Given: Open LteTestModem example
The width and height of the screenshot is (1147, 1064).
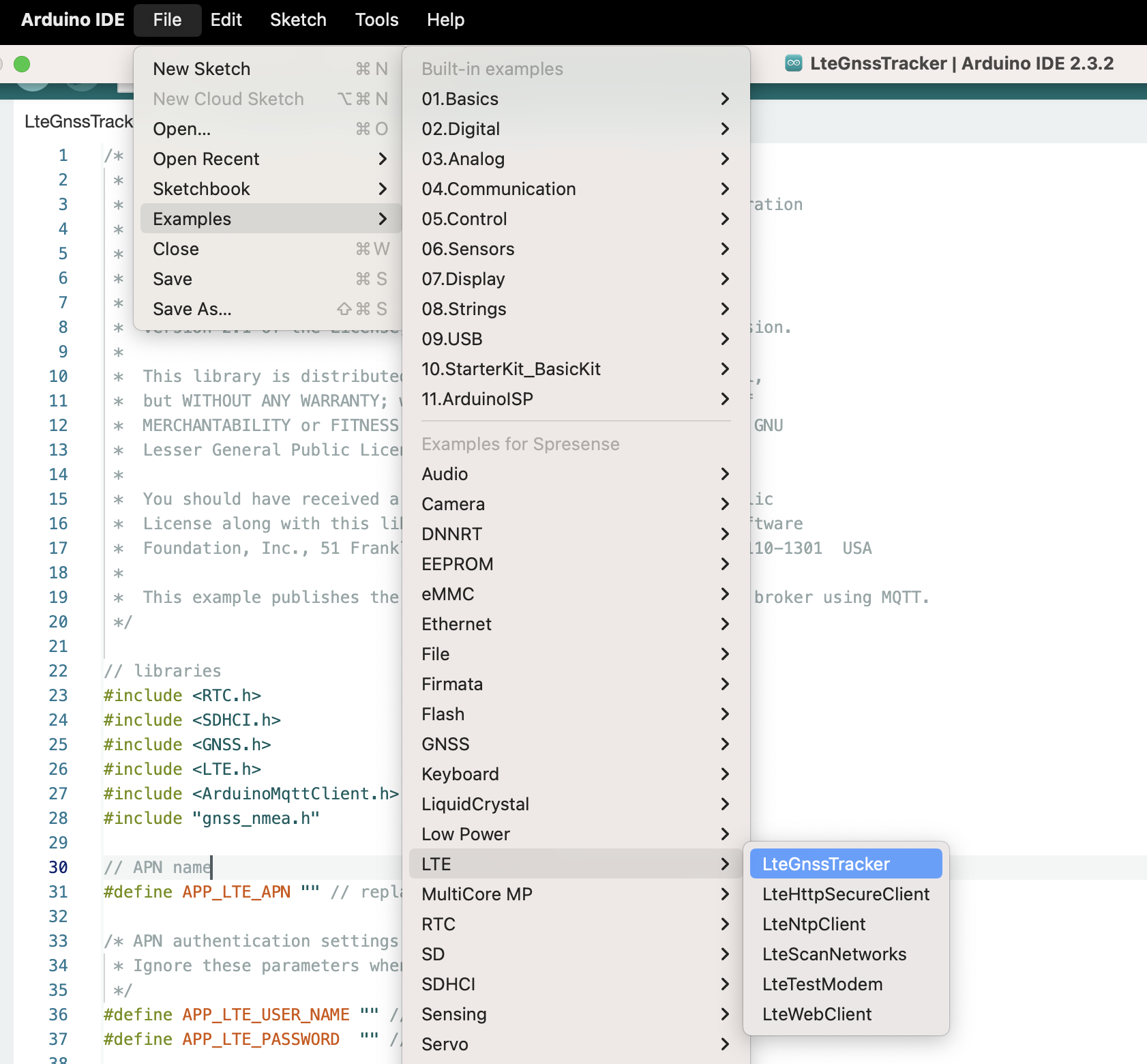Looking at the screenshot, I should tap(846, 984).
